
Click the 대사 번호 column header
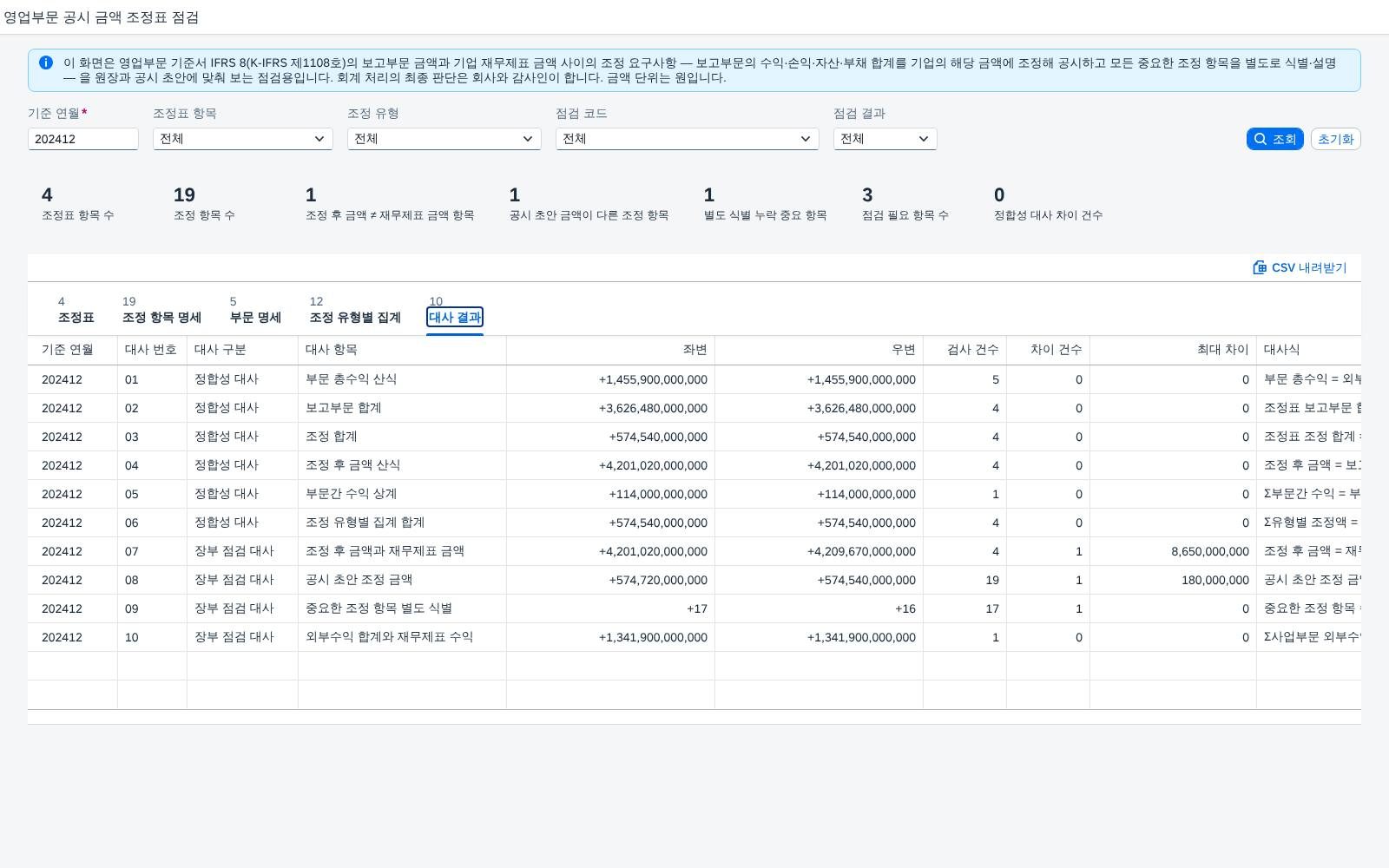[152, 350]
